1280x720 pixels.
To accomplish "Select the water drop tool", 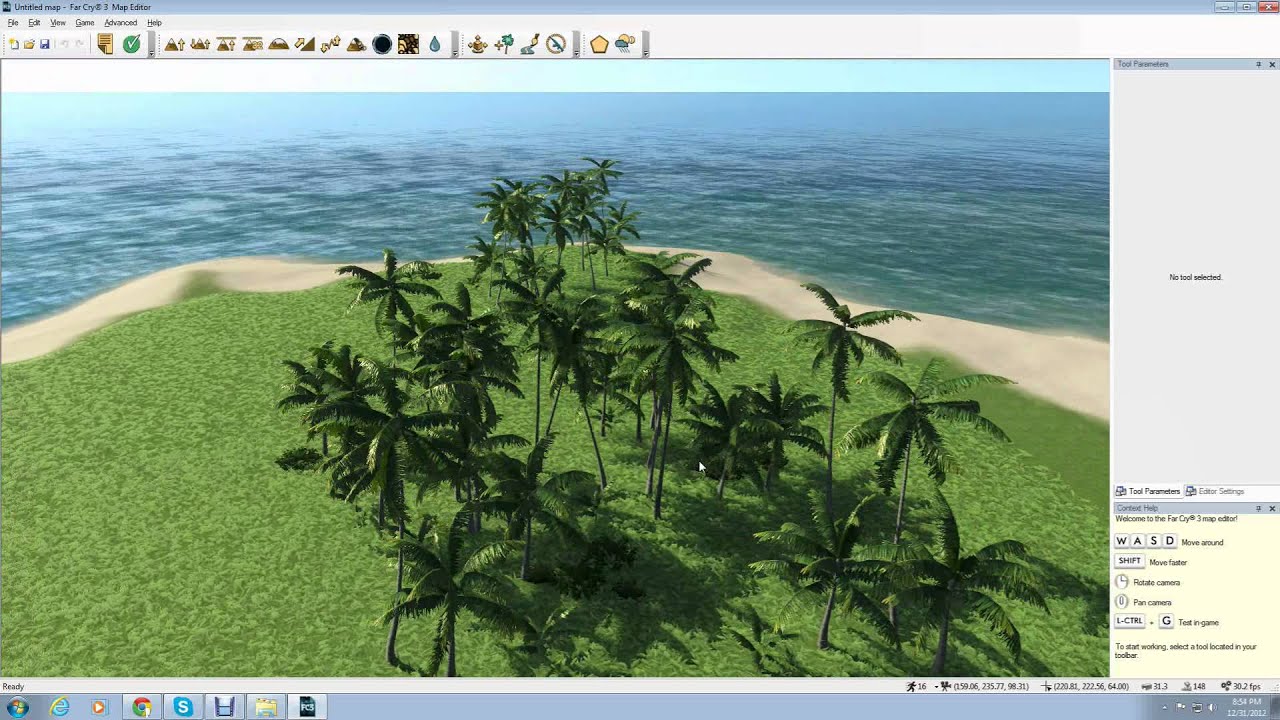I will [x=434, y=44].
